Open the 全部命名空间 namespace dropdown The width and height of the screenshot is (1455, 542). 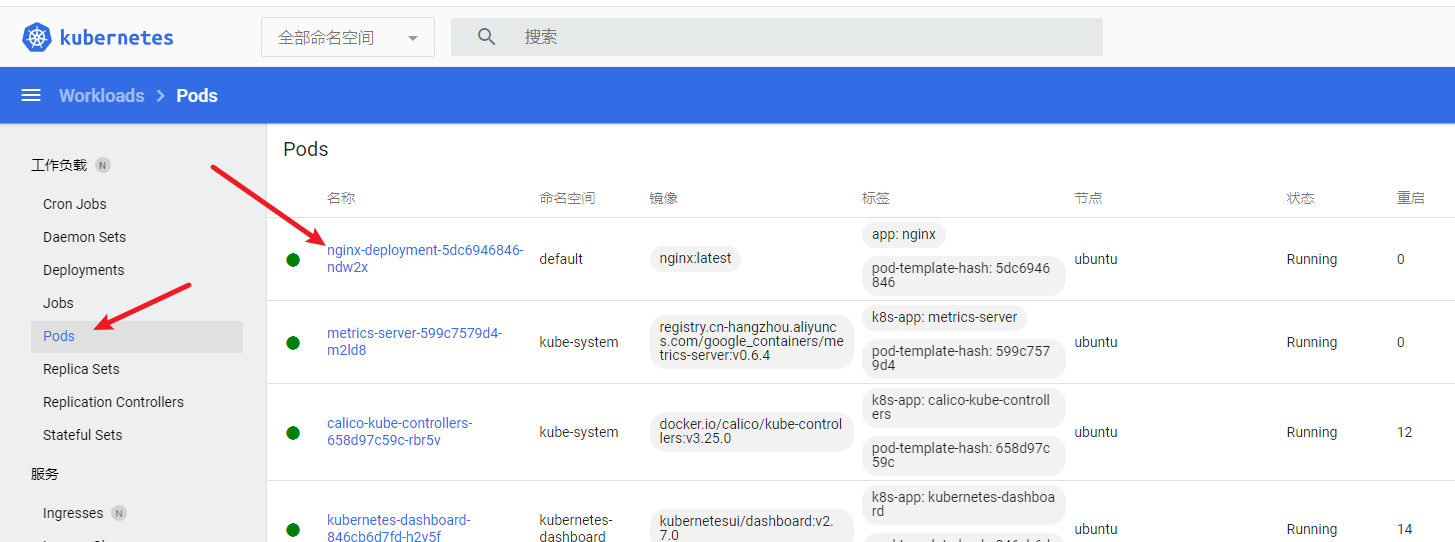[x=348, y=37]
